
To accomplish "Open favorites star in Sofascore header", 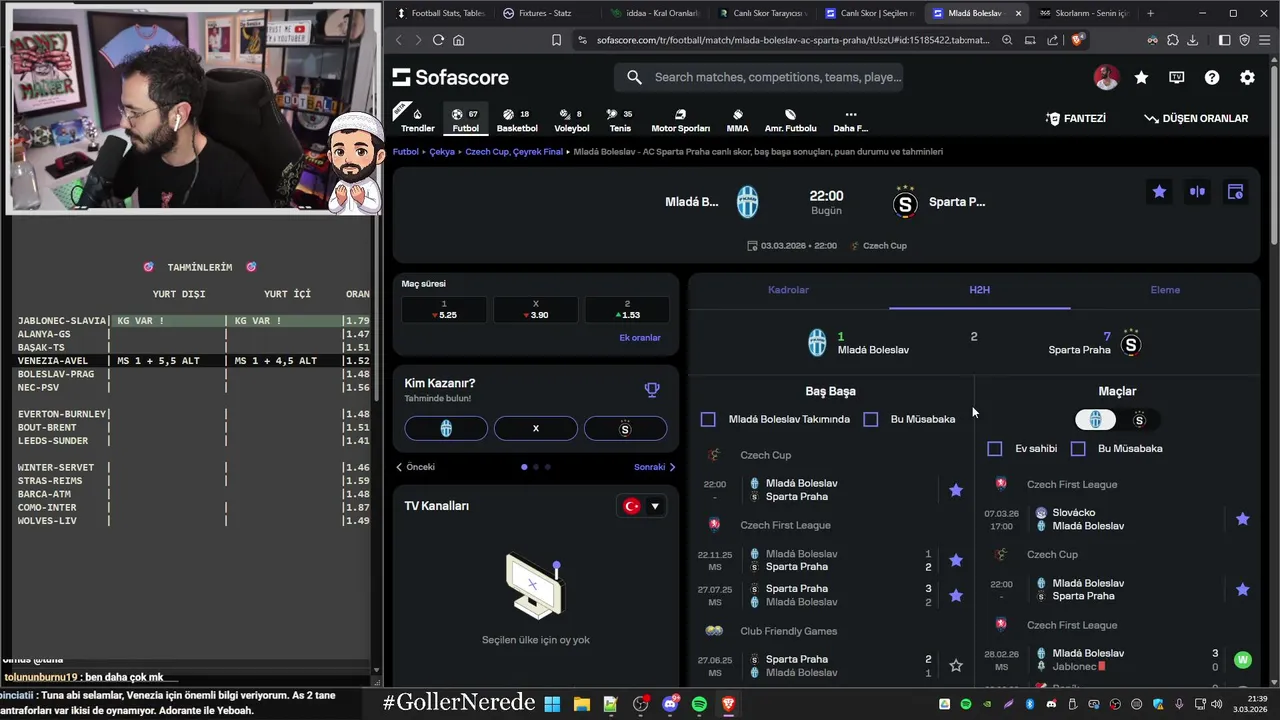I will [x=1141, y=77].
